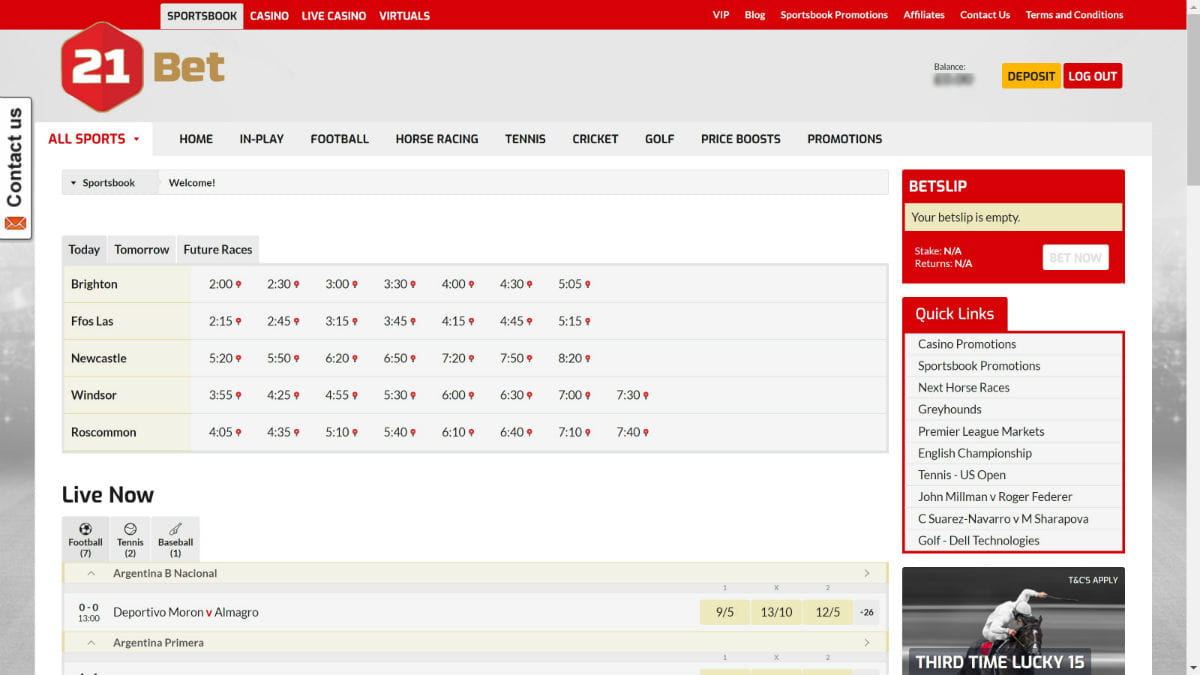Viewport: 1200px width, 675px height.
Task: Select the Football live sport icon
Action: pos(85,539)
